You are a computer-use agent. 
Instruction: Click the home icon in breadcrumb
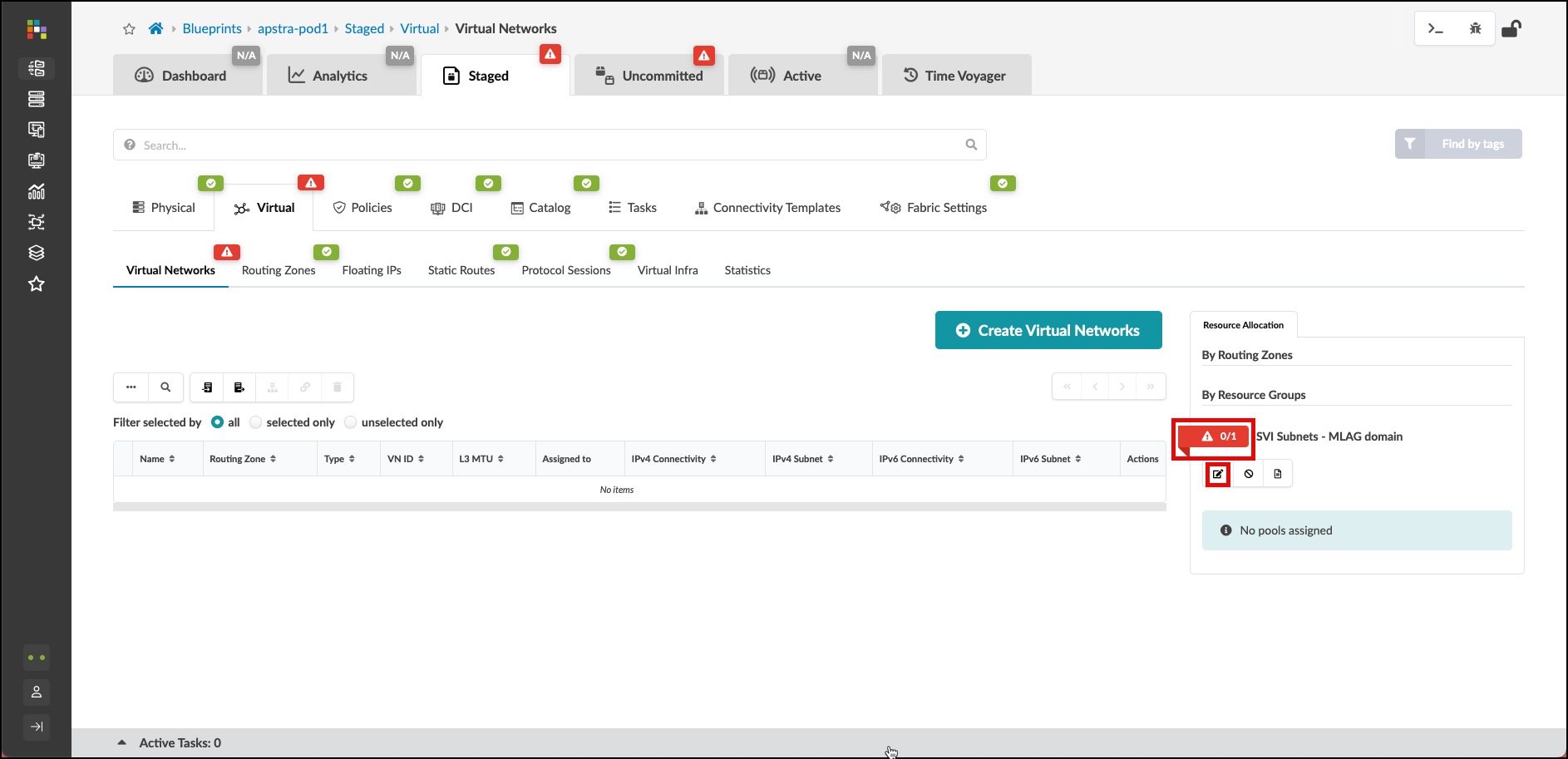[155, 29]
